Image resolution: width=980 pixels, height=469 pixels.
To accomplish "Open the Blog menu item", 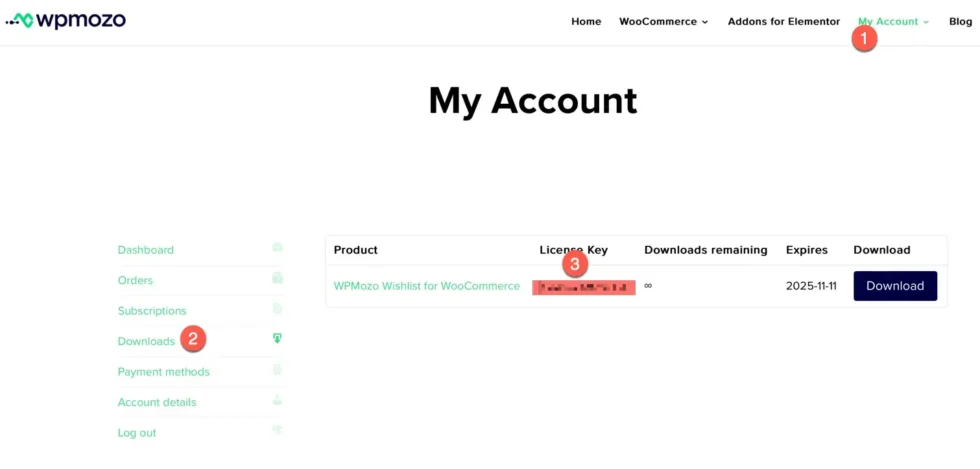I will (960, 21).
